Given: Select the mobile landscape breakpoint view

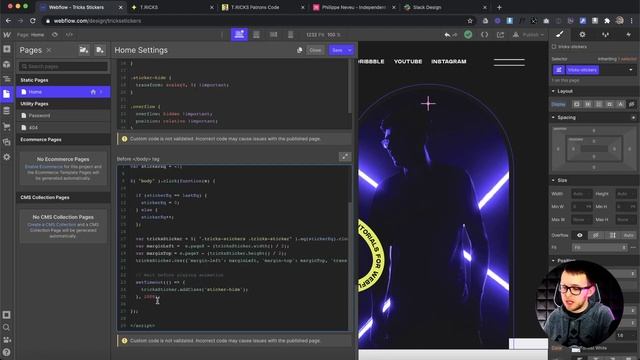Looking at the screenshot, I should pyautogui.click(x=273, y=35).
